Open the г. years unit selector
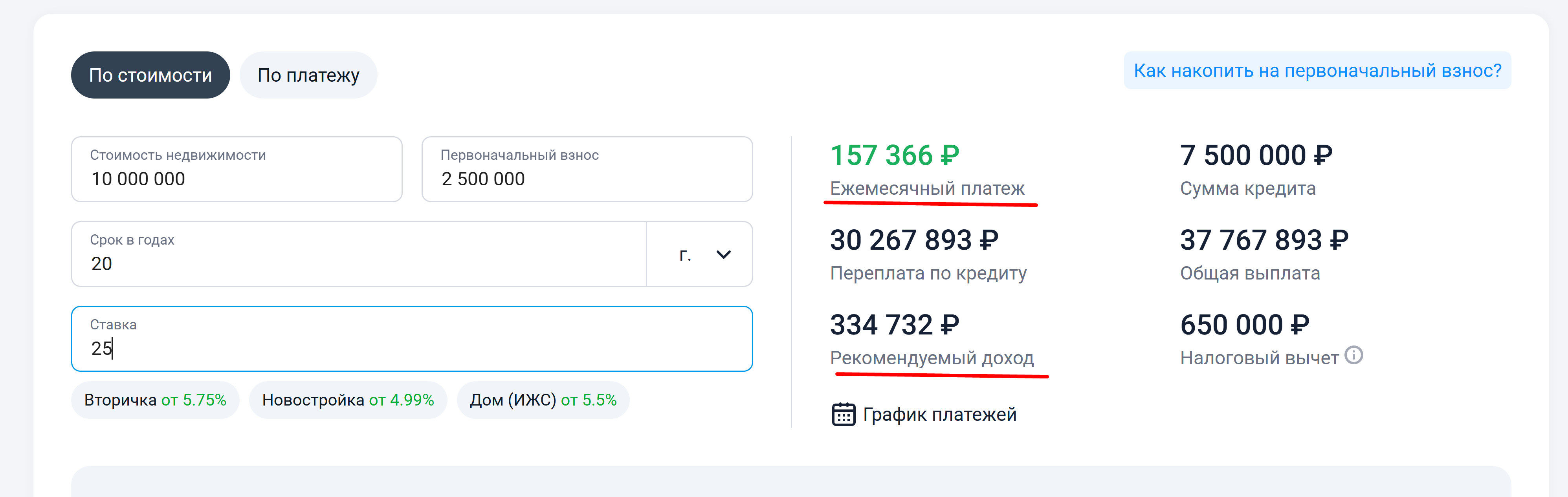This screenshot has width=1568, height=497. [x=686, y=254]
